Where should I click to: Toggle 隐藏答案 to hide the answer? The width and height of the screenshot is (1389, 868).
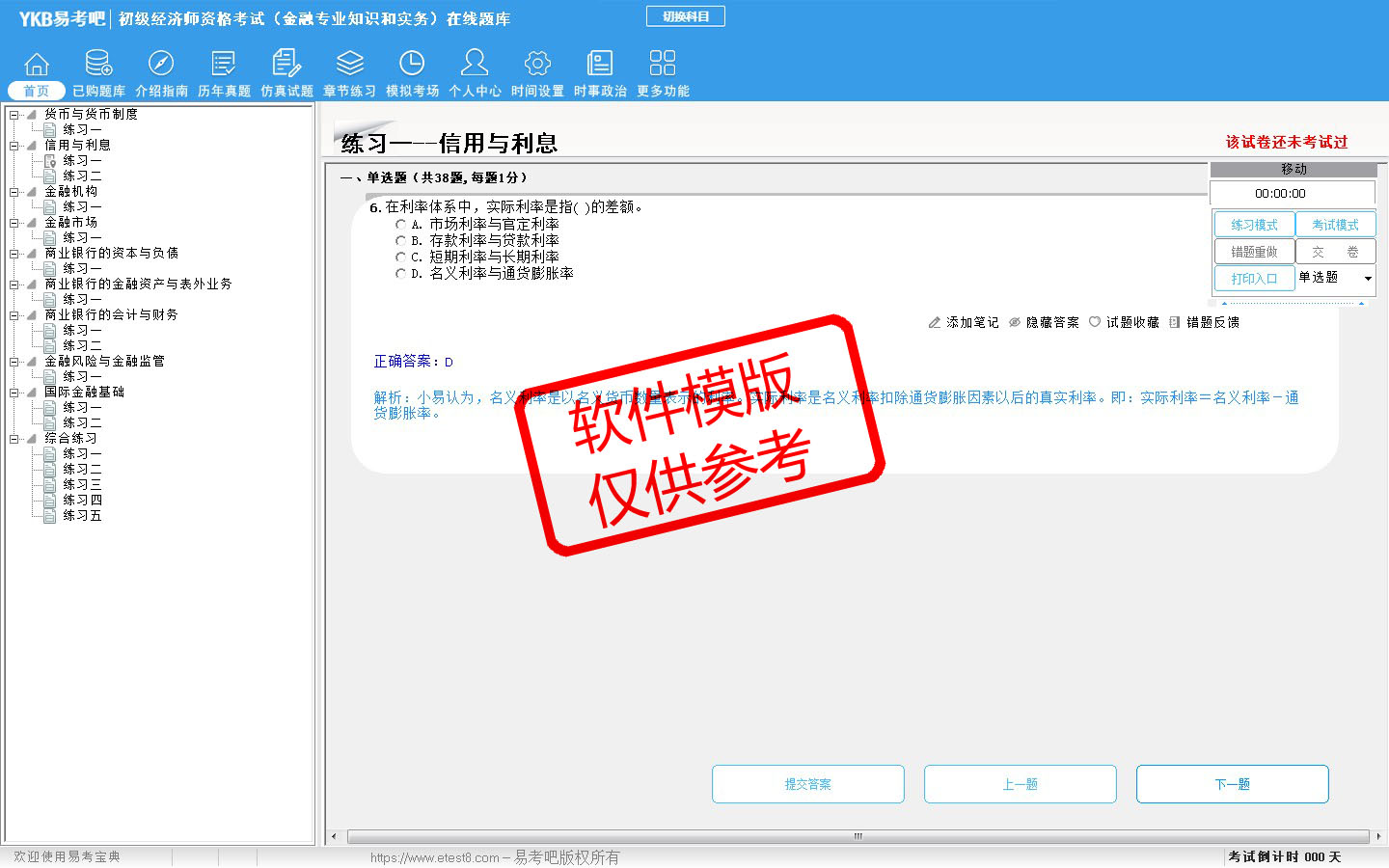click(x=1044, y=322)
